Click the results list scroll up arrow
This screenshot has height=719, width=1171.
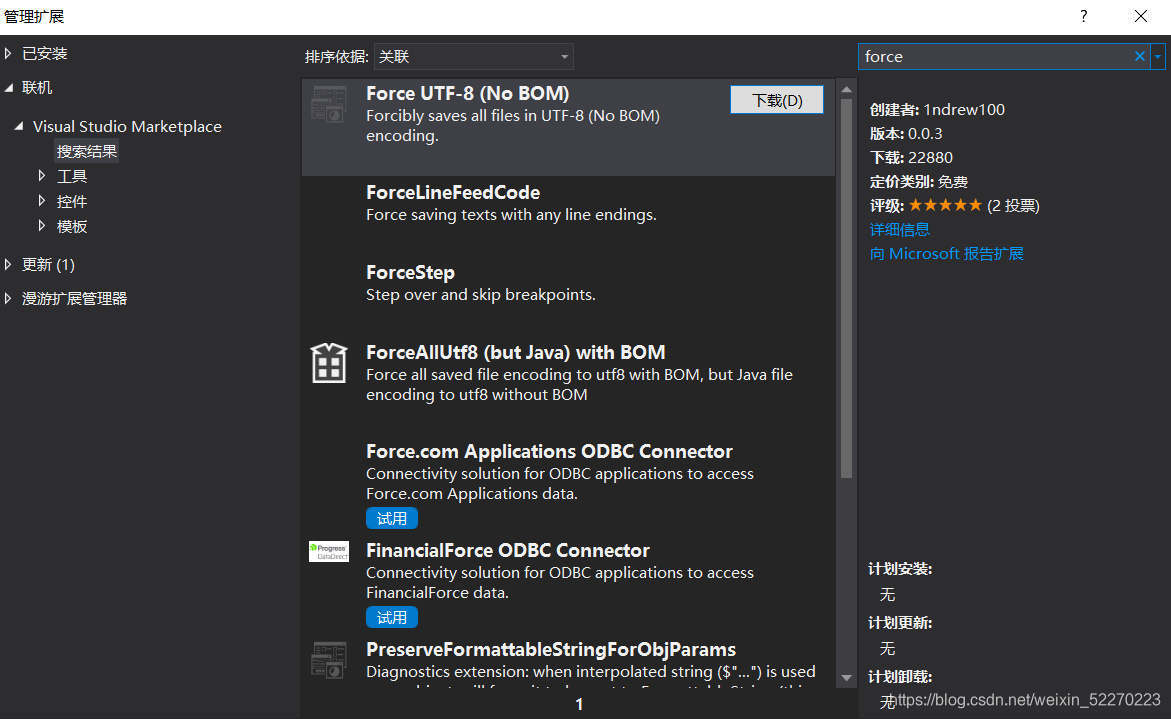coord(846,90)
